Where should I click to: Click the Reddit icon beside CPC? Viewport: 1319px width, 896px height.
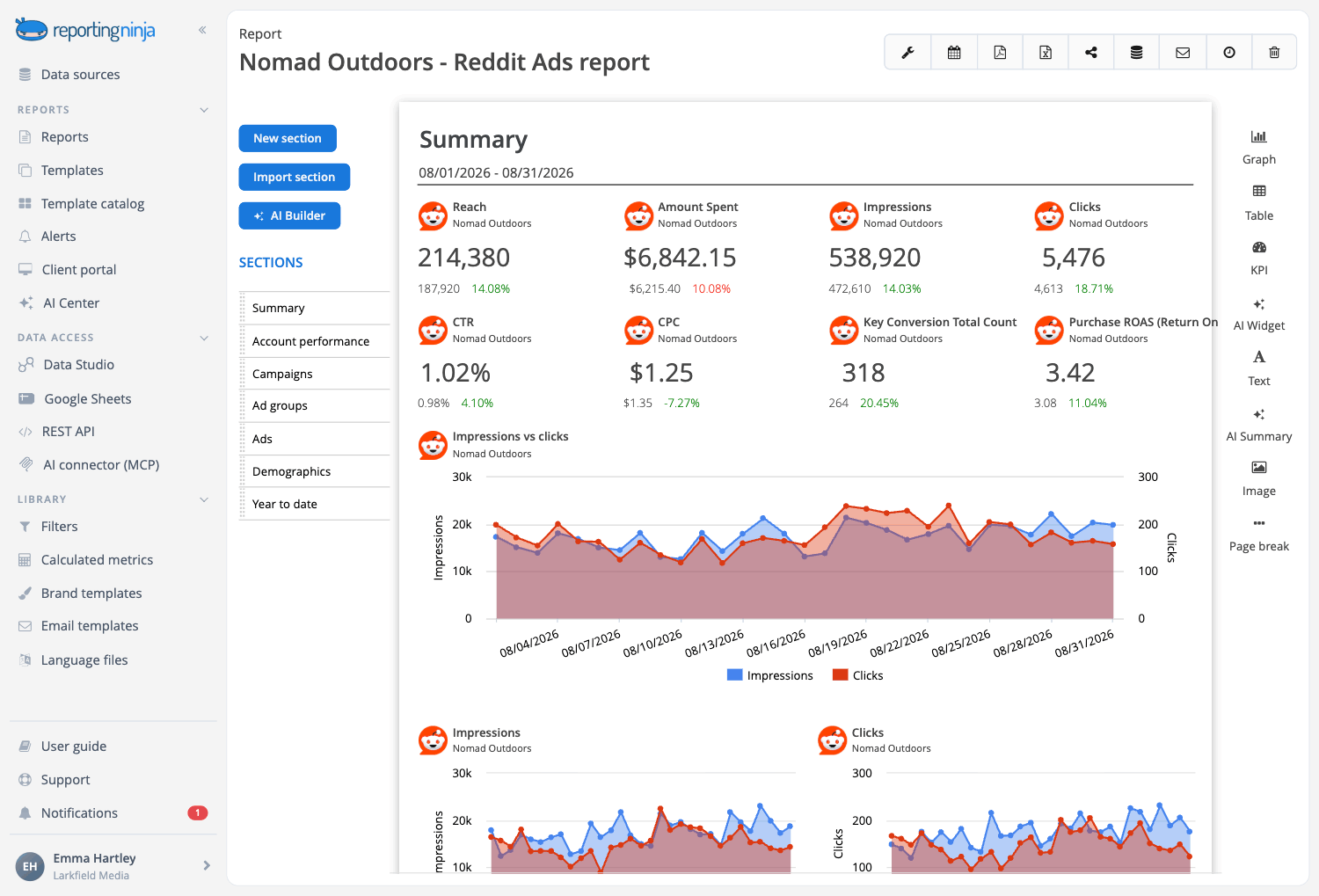(638, 331)
